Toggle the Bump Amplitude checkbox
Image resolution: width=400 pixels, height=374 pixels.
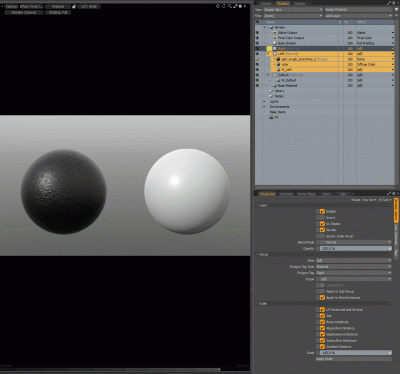point(322,322)
